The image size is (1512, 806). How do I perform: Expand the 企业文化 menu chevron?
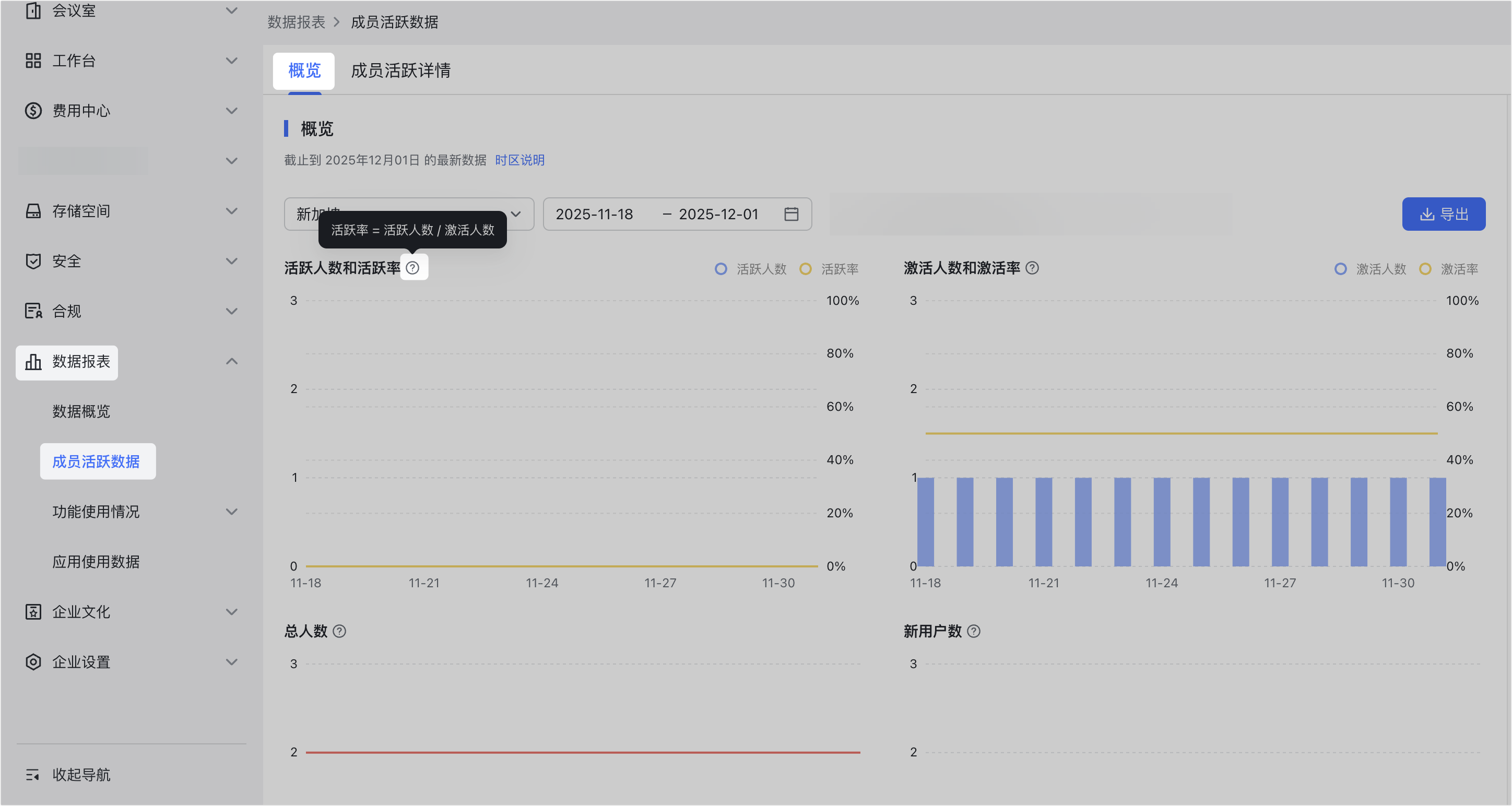pos(232,612)
